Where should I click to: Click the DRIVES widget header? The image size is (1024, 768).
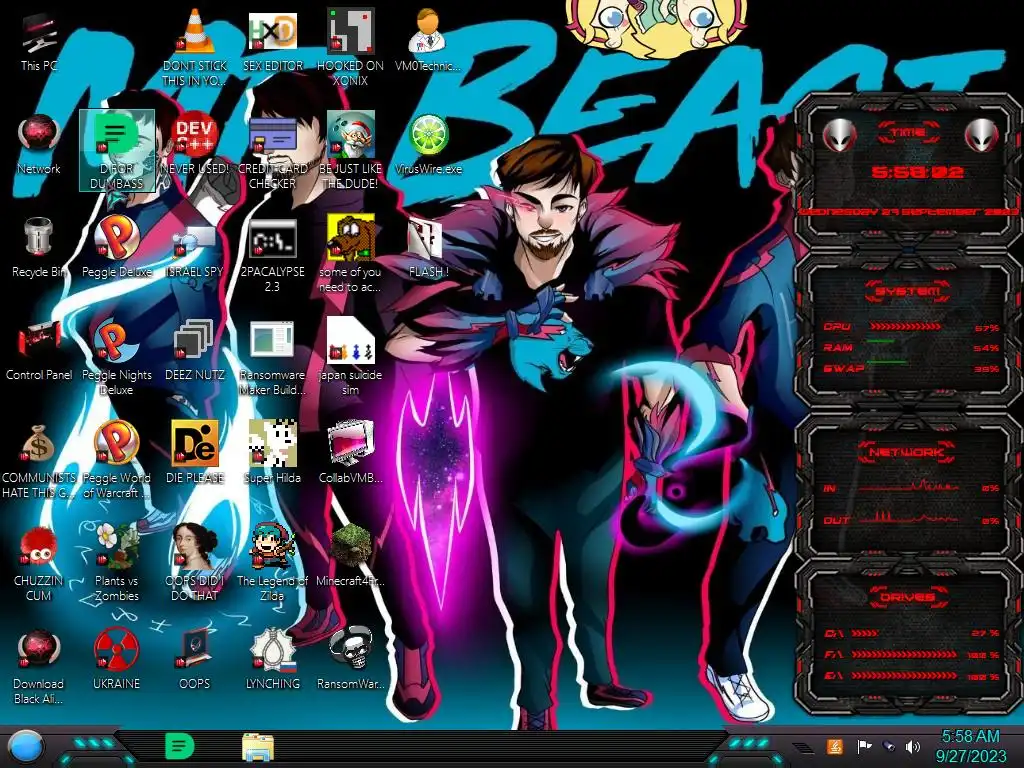click(907, 596)
